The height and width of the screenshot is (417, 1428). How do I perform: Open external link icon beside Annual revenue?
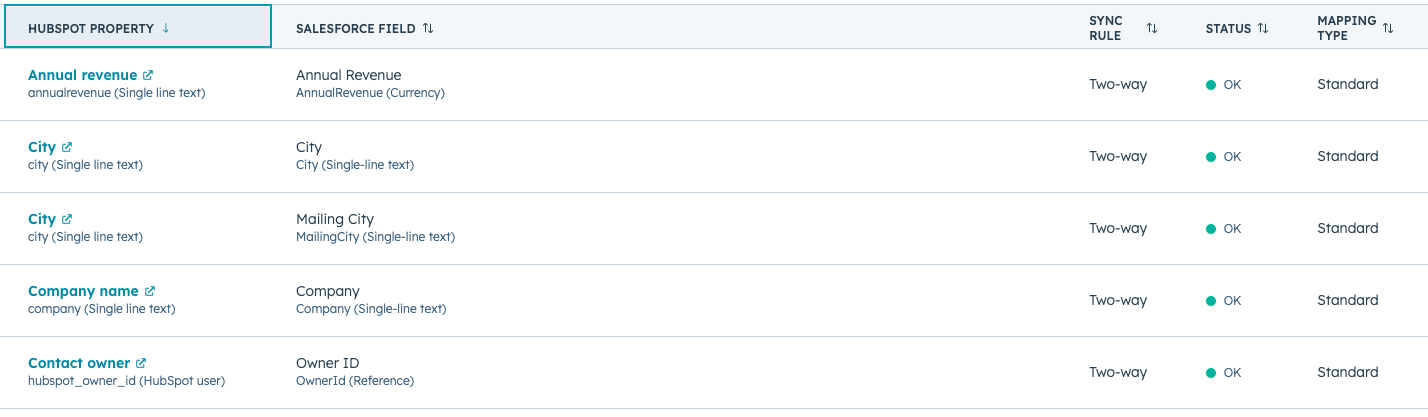(x=148, y=75)
